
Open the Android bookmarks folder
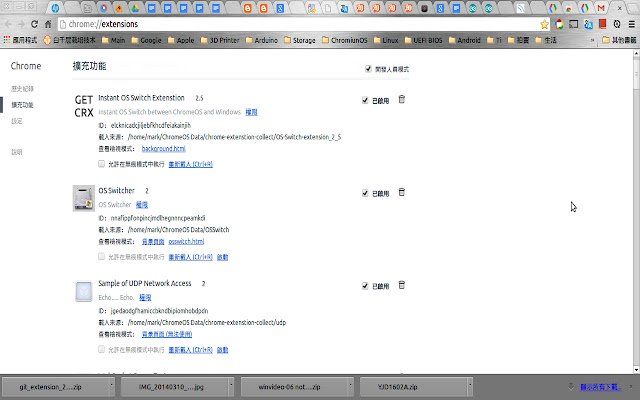[x=464, y=40]
